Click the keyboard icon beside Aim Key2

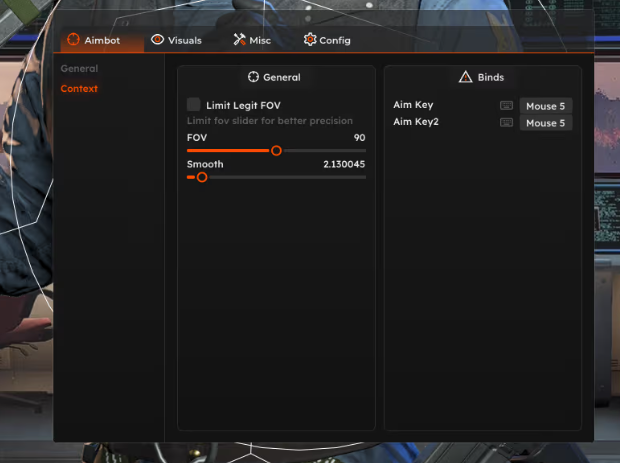(x=506, y=122)
